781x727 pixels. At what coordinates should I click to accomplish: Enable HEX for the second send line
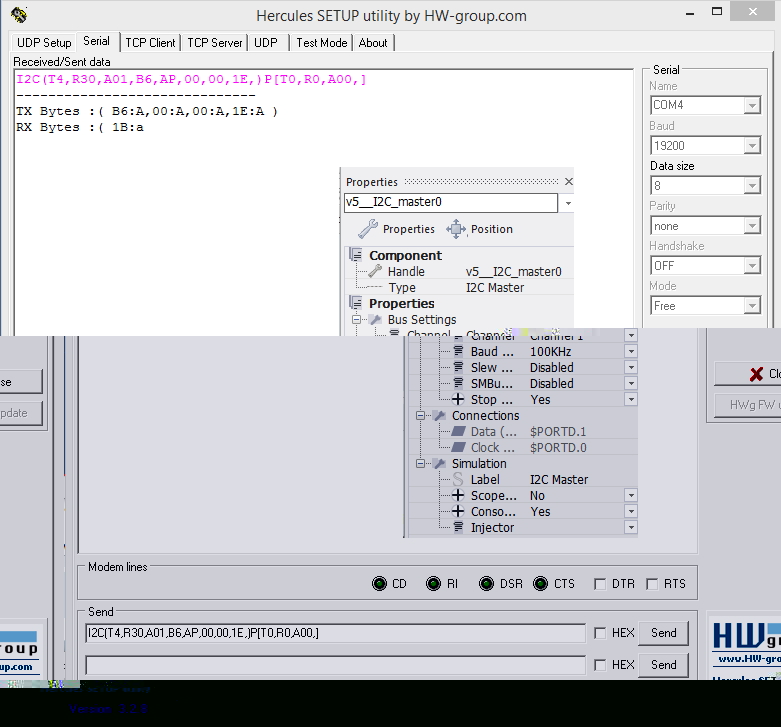600,665
